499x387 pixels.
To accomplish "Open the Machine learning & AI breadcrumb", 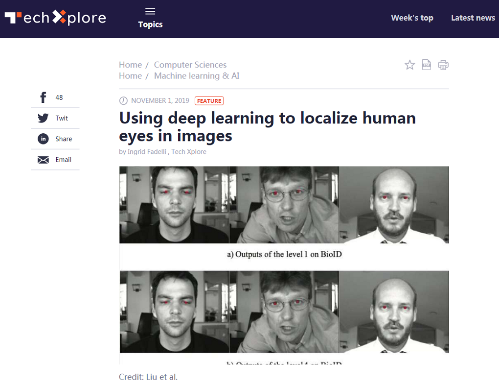I will click(197, 76).
